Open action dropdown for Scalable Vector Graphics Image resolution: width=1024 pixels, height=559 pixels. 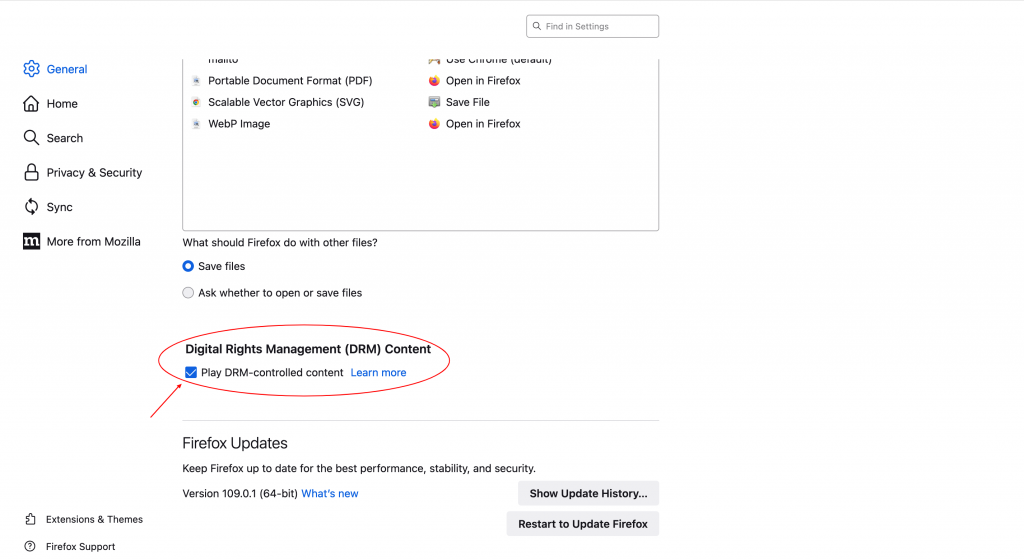point(467,102)
